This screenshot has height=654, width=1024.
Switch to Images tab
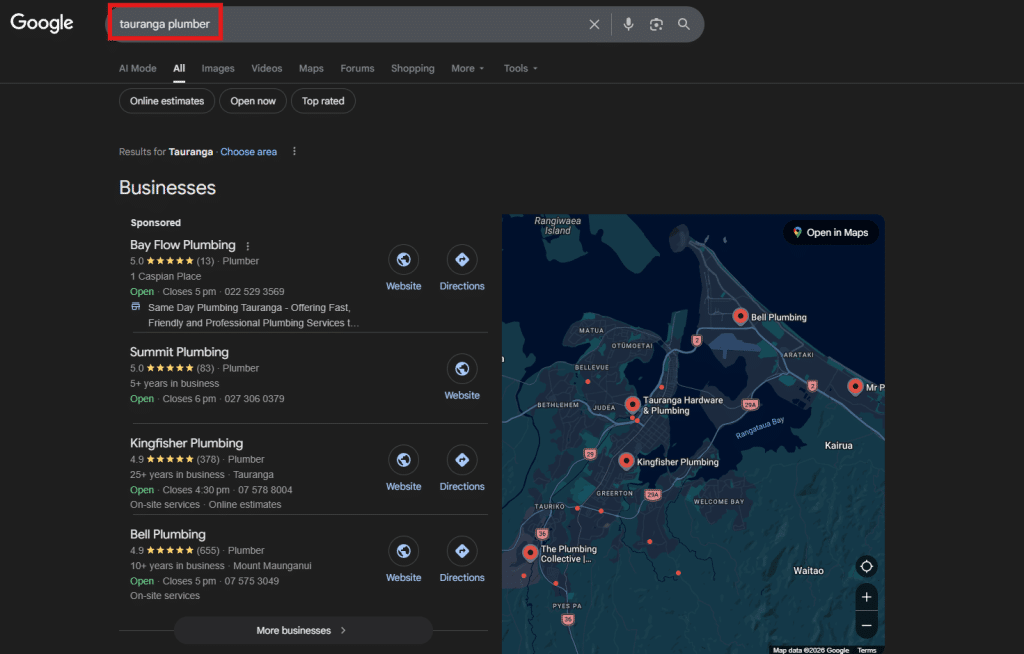coord(218,68)
